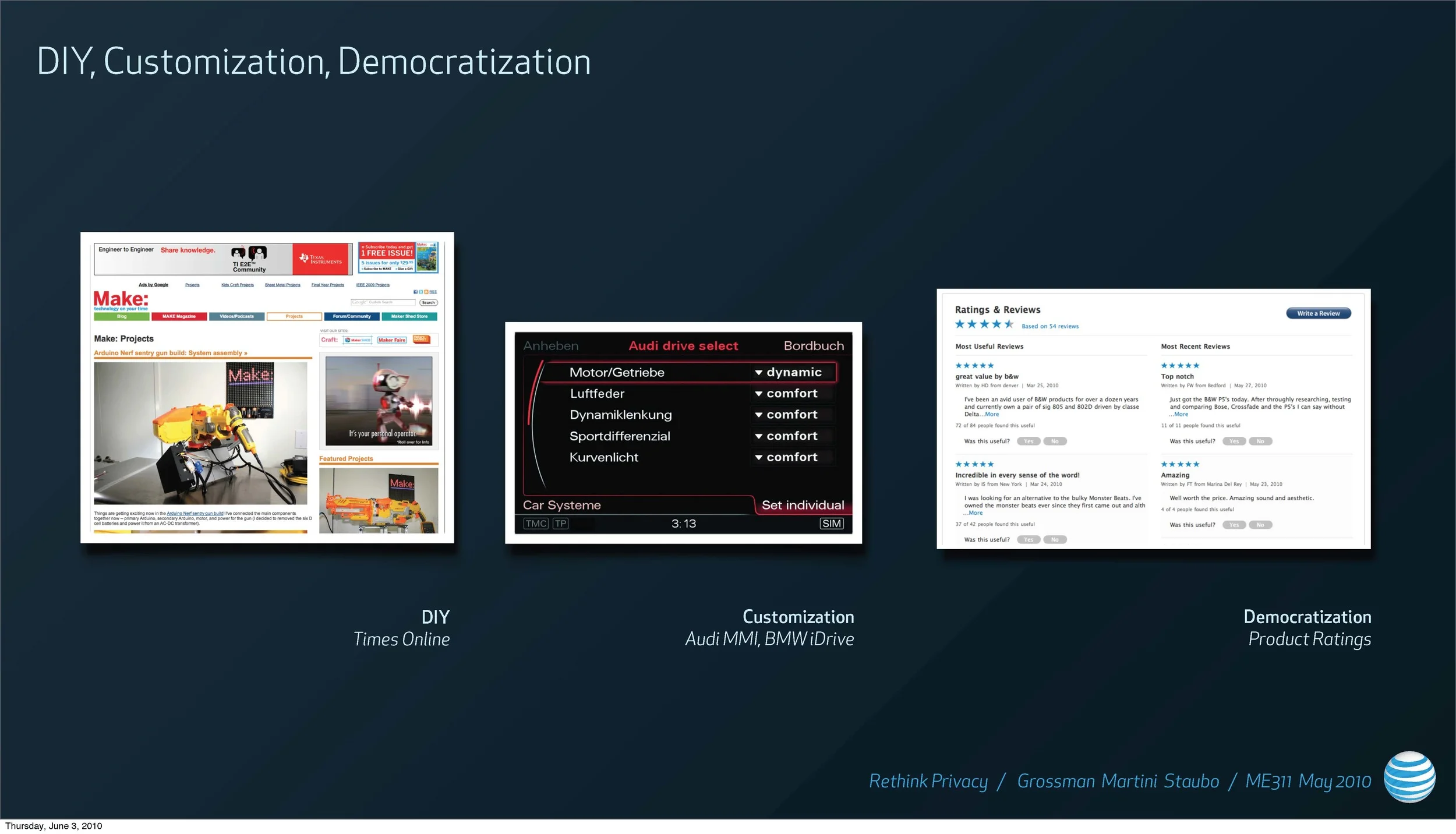The height and width of the screenshot is (834, 1456).
Task: Open the 'Based on 54 reviews' link
Action: click(1049, 326)
